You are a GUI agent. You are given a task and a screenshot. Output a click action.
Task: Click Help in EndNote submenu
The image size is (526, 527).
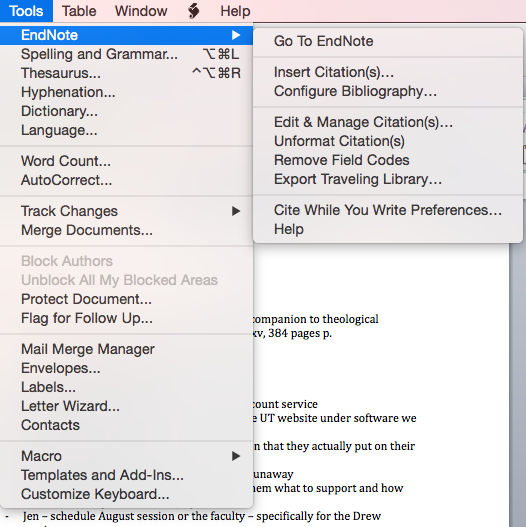click(388, 229)
